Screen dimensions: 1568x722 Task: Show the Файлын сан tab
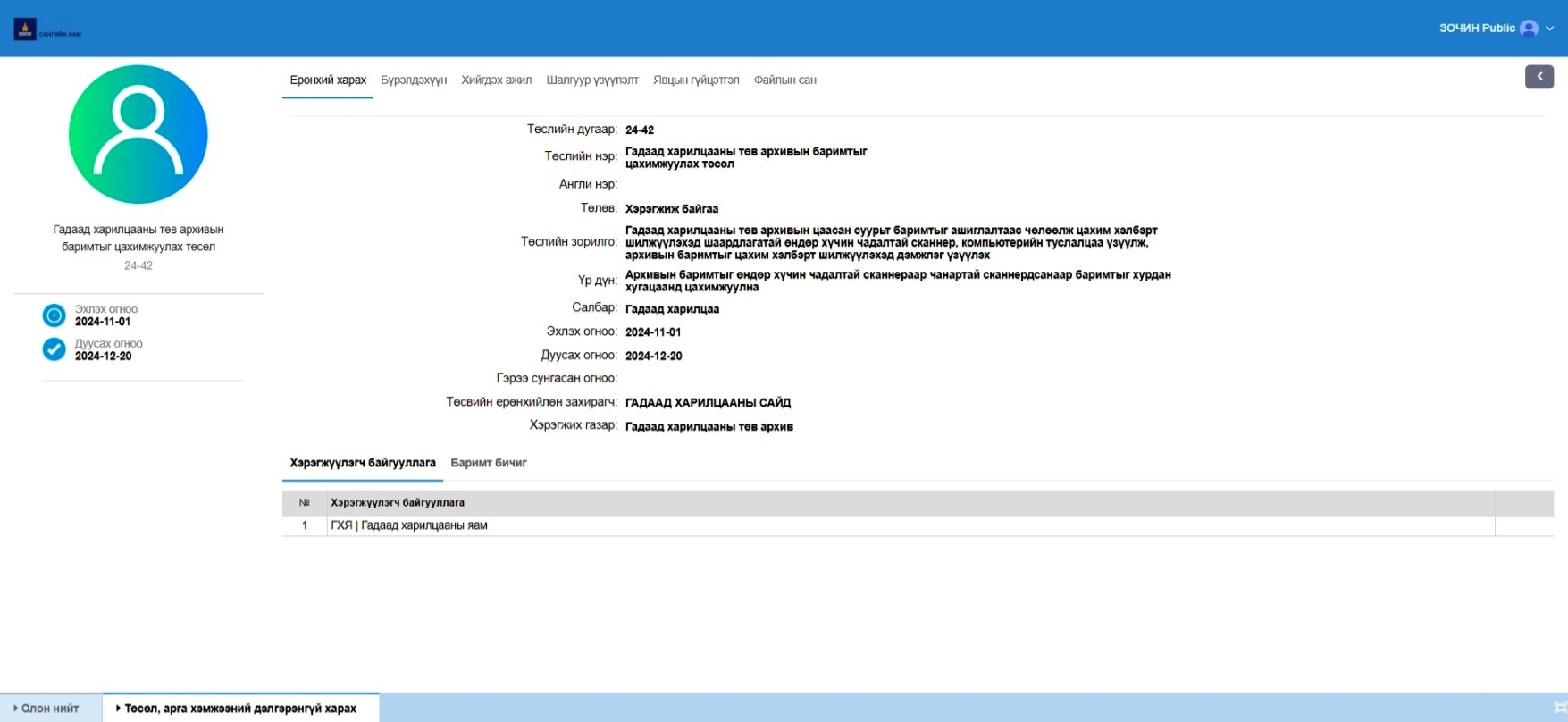(784, 80)
